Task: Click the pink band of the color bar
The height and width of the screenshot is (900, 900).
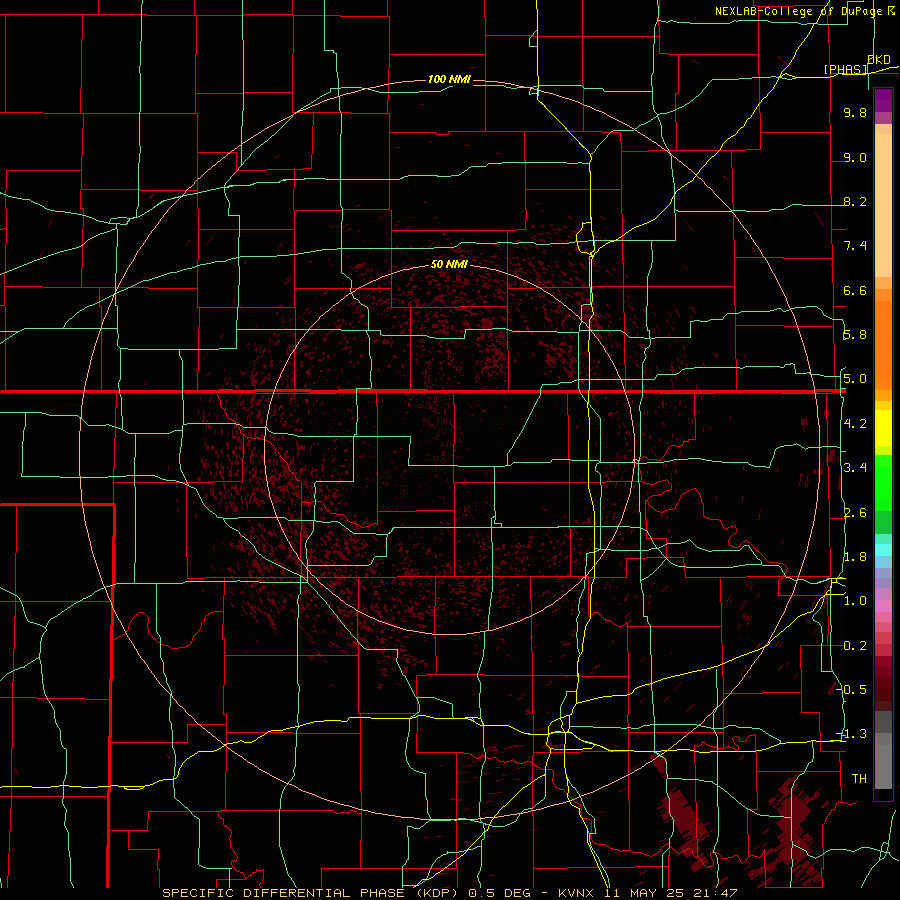Action: [883, 606]
